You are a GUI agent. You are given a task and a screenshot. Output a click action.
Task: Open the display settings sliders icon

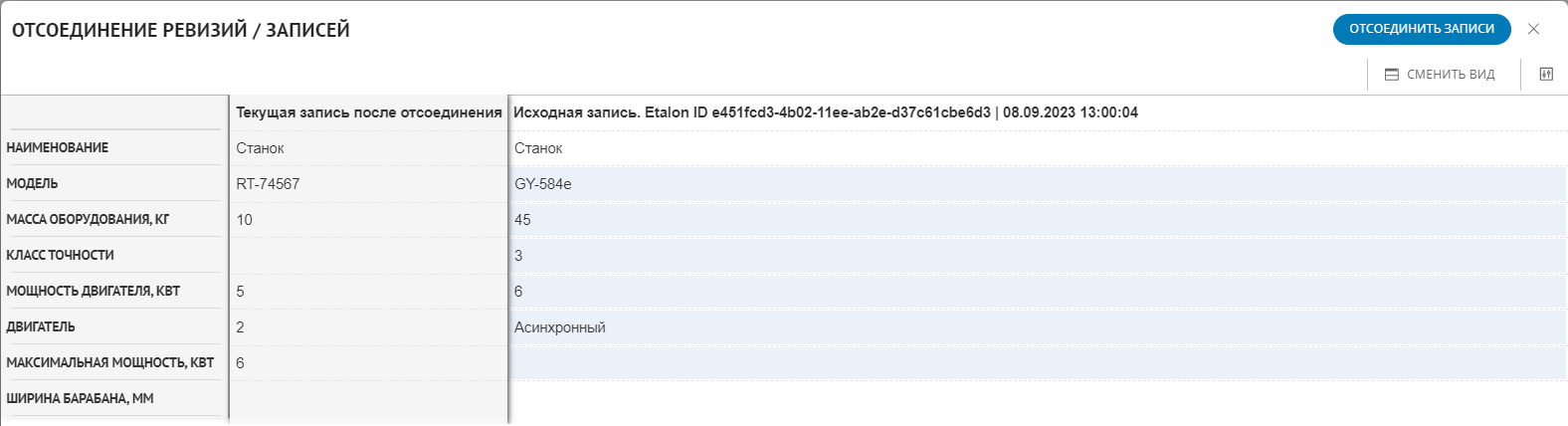(x=1545, y=75)
